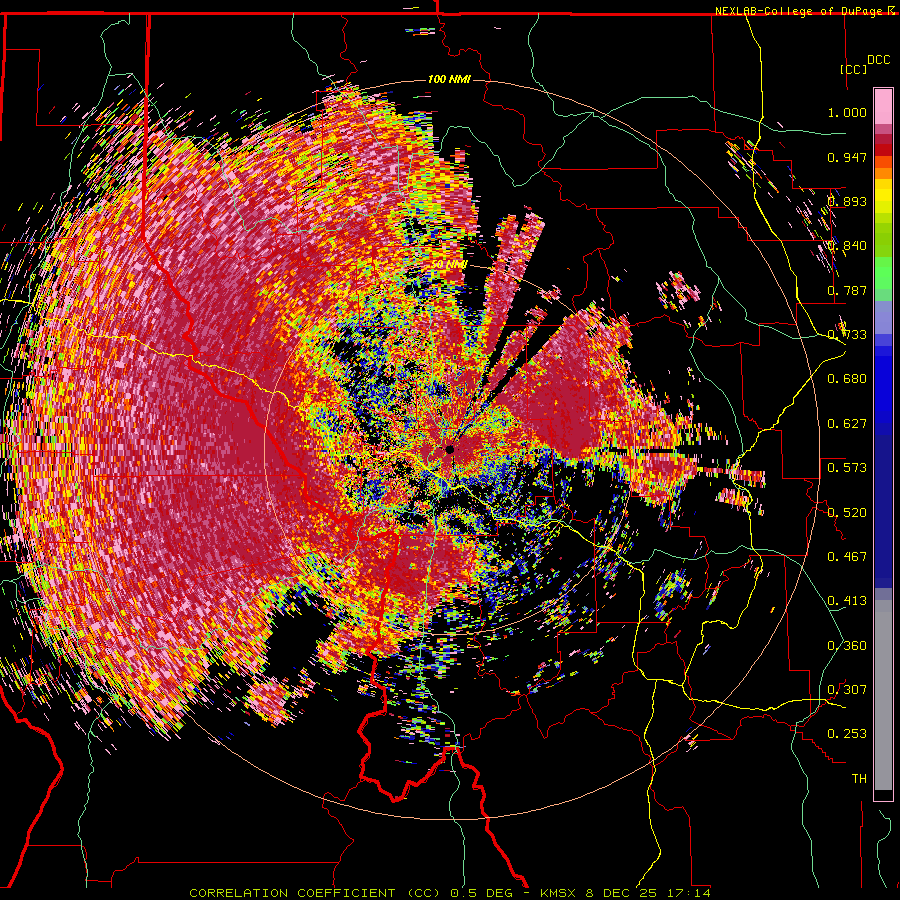Click the 0.413 scale value
The width and height of the screenshot is (900, 900).
[x=847, y=601]
